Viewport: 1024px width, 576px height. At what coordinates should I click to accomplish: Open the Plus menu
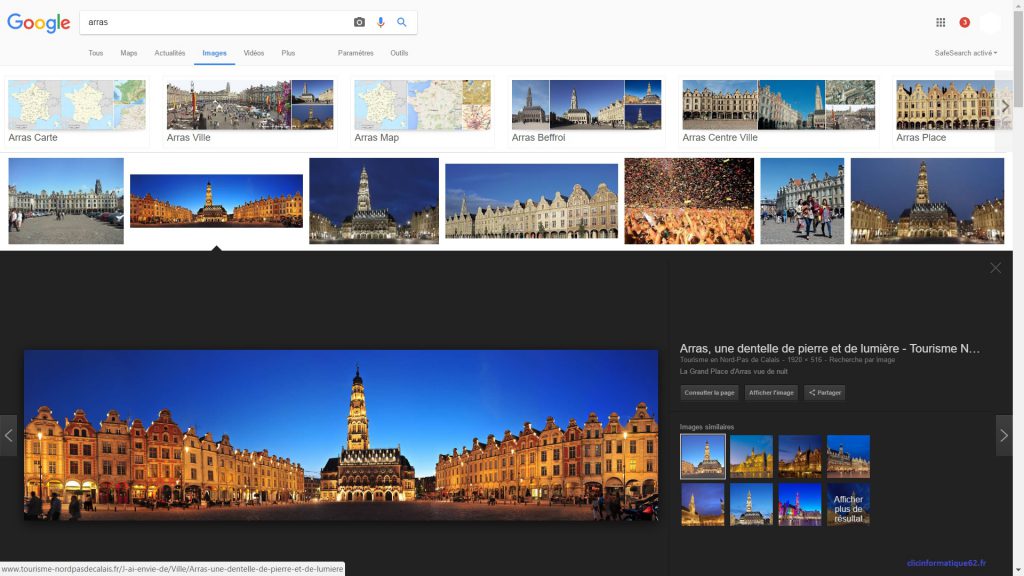click(288, 53)
